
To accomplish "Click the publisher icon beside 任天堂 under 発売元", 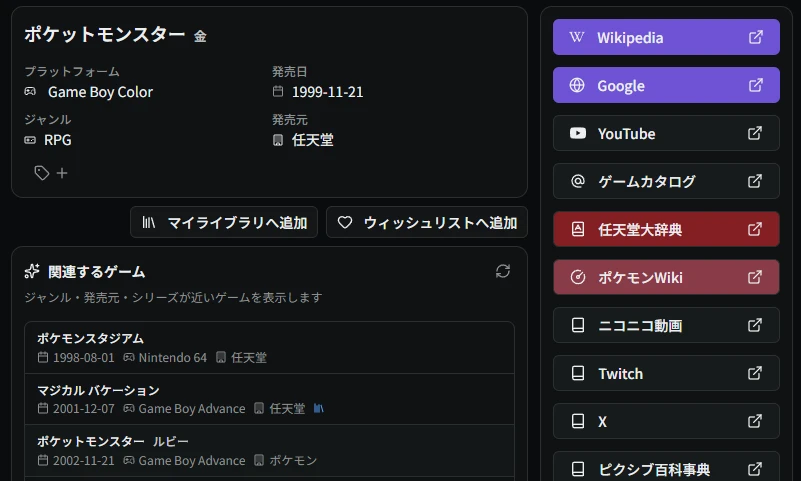I will point(278,140).
